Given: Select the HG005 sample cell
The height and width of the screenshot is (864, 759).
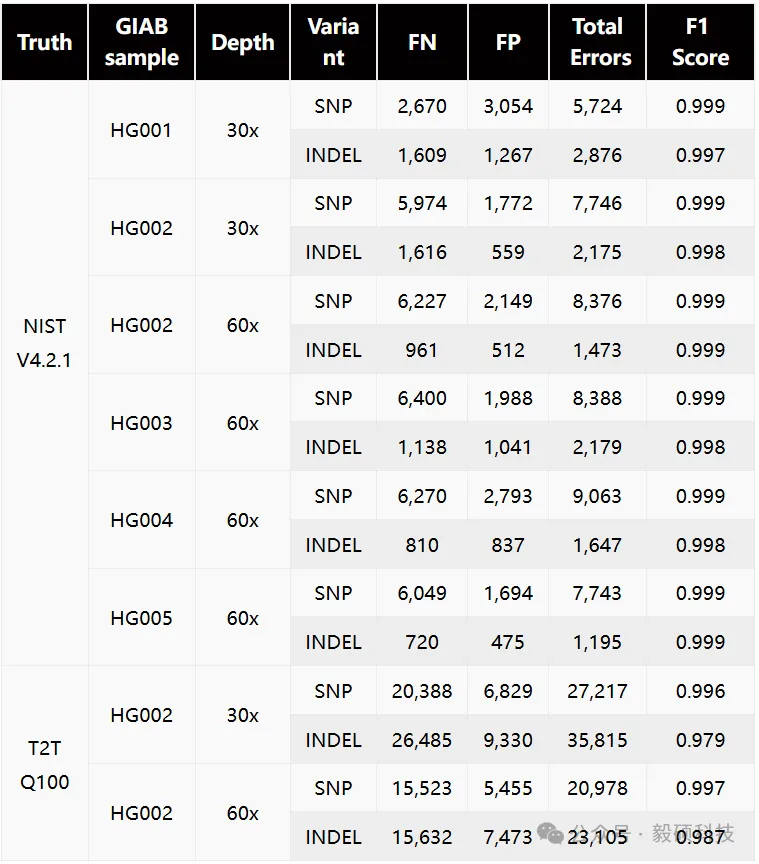Looking at the screenshot, I should pos(142,618).
